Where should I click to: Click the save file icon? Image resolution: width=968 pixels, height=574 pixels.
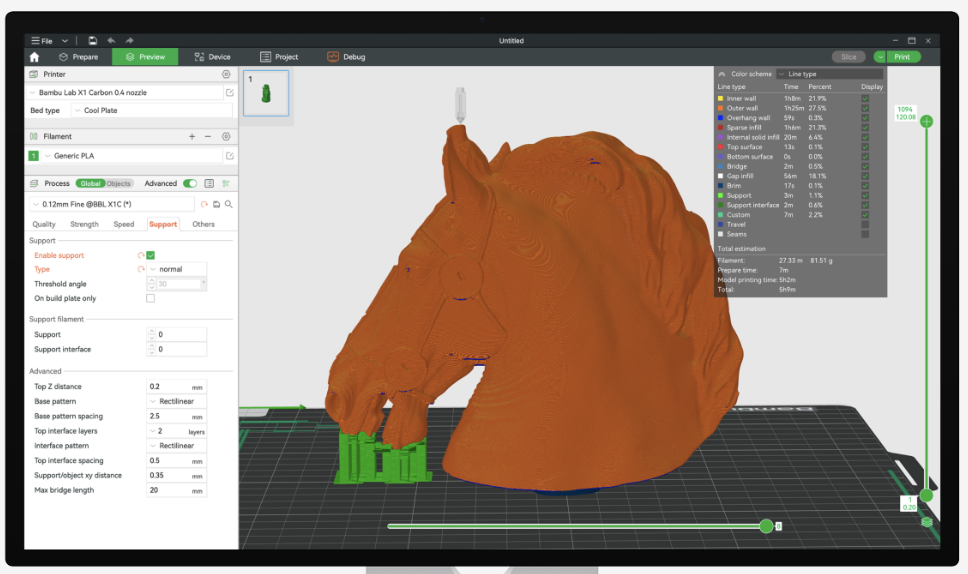coord(92,41)
